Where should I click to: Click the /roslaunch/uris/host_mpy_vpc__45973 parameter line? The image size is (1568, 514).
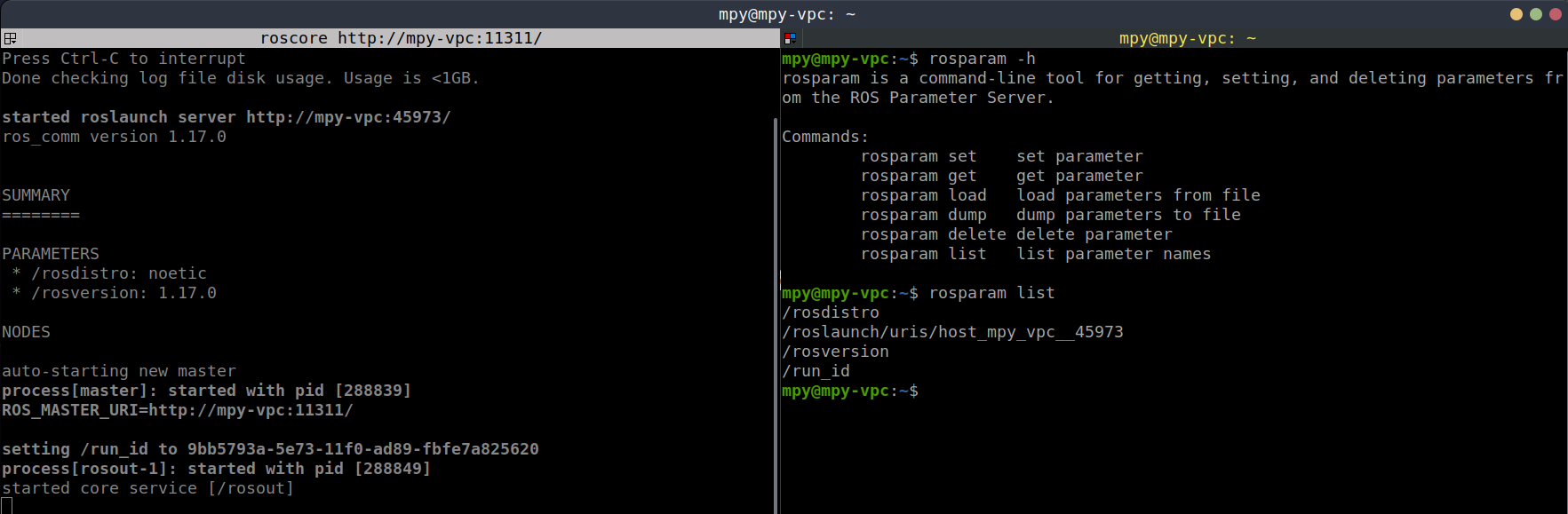pos(952,332)
